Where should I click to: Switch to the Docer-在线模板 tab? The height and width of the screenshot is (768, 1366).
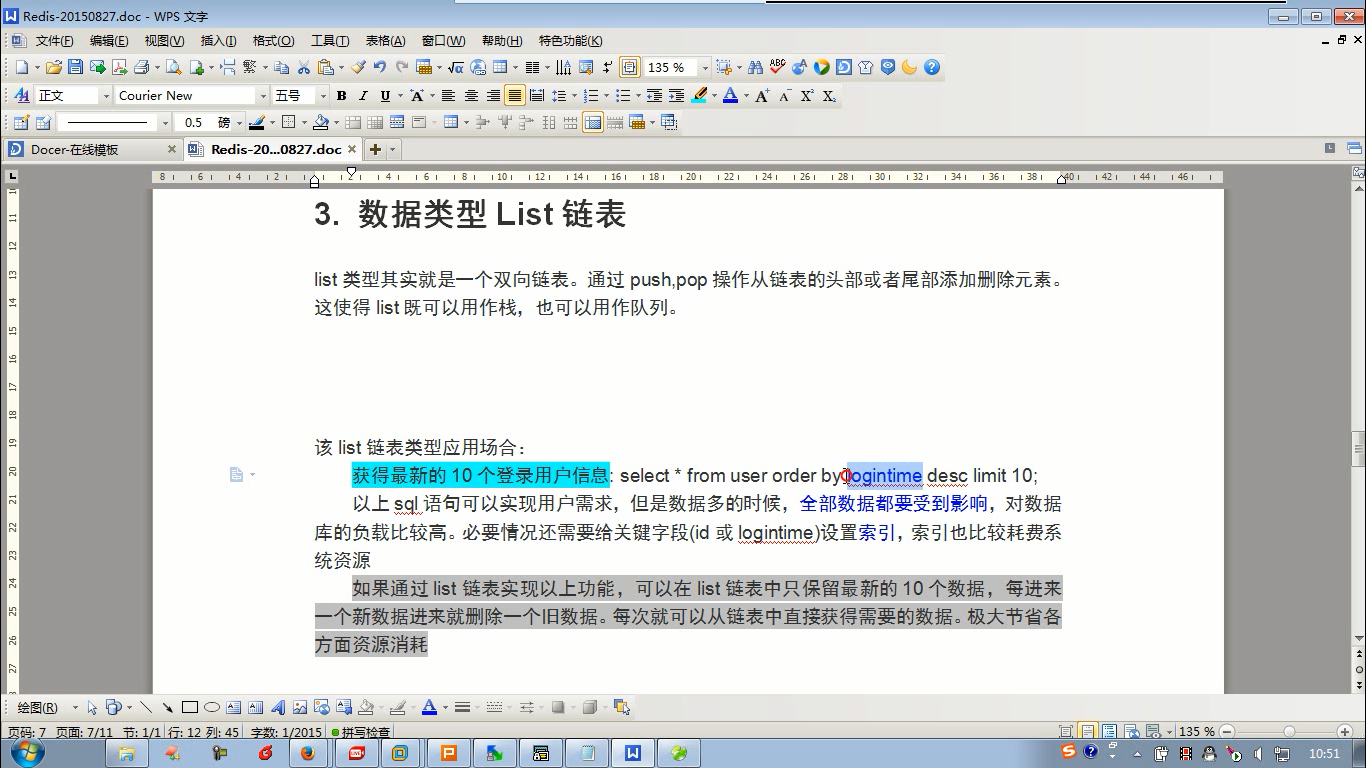75,149
